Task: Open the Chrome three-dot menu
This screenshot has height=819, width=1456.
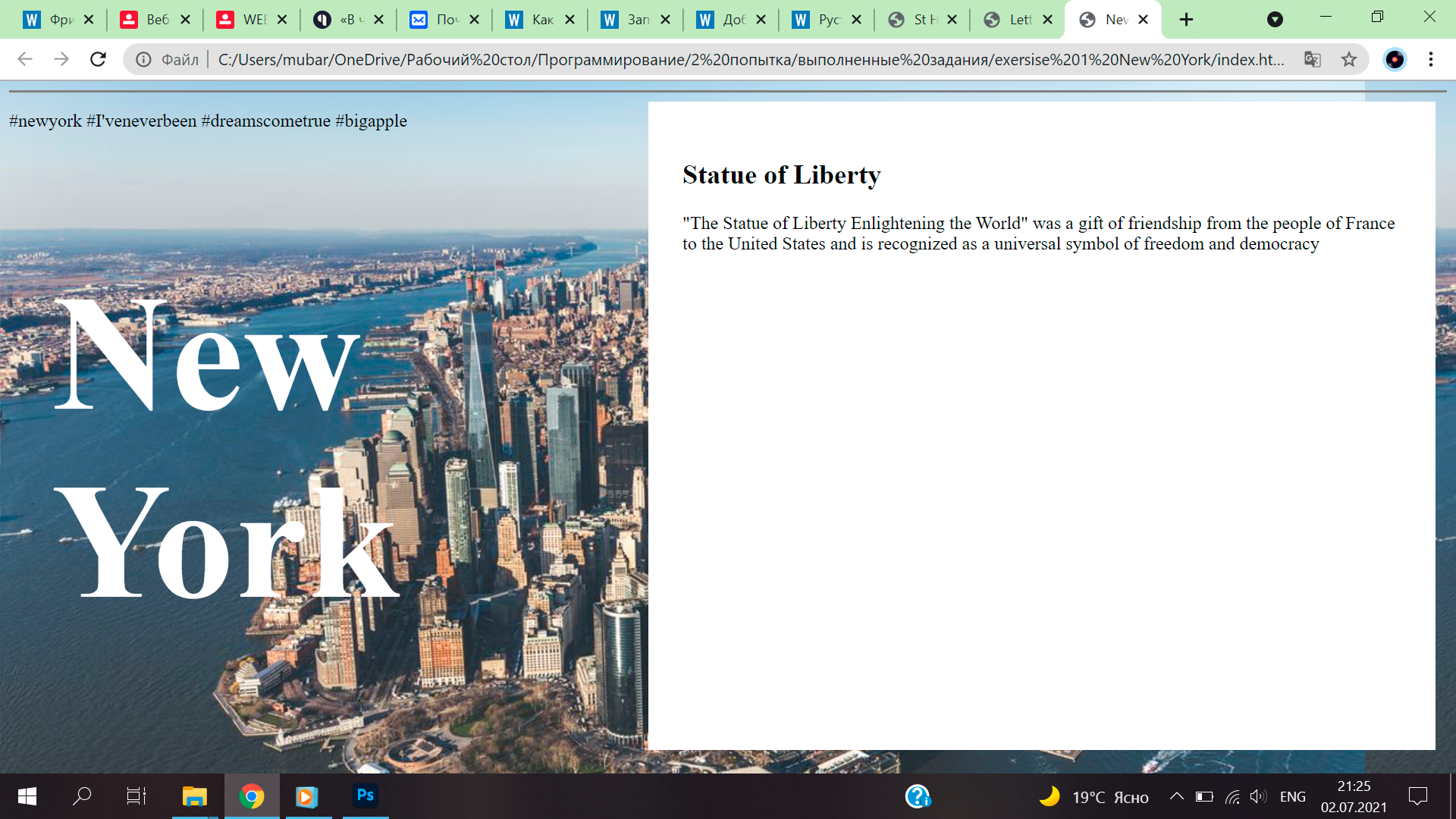Action: pos(1430,59)
